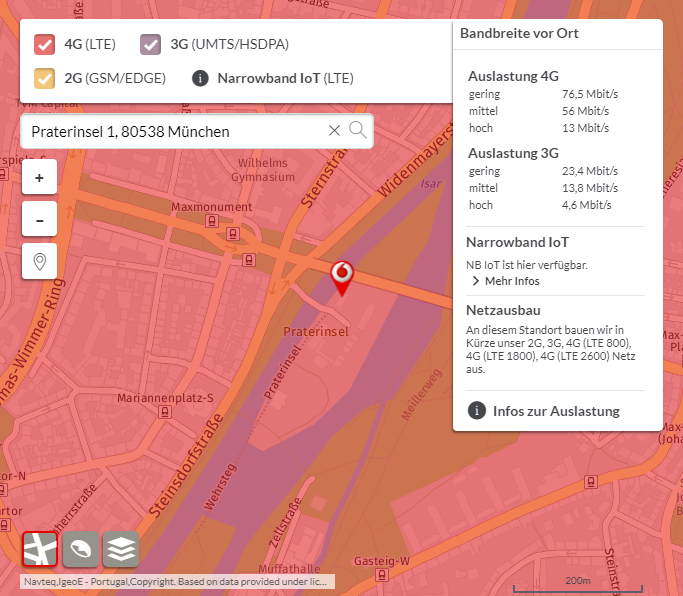Open the map layers stack icon
The height and width of the screenshot is (596, 683).
pyautogui.click(x=121, y=549)
